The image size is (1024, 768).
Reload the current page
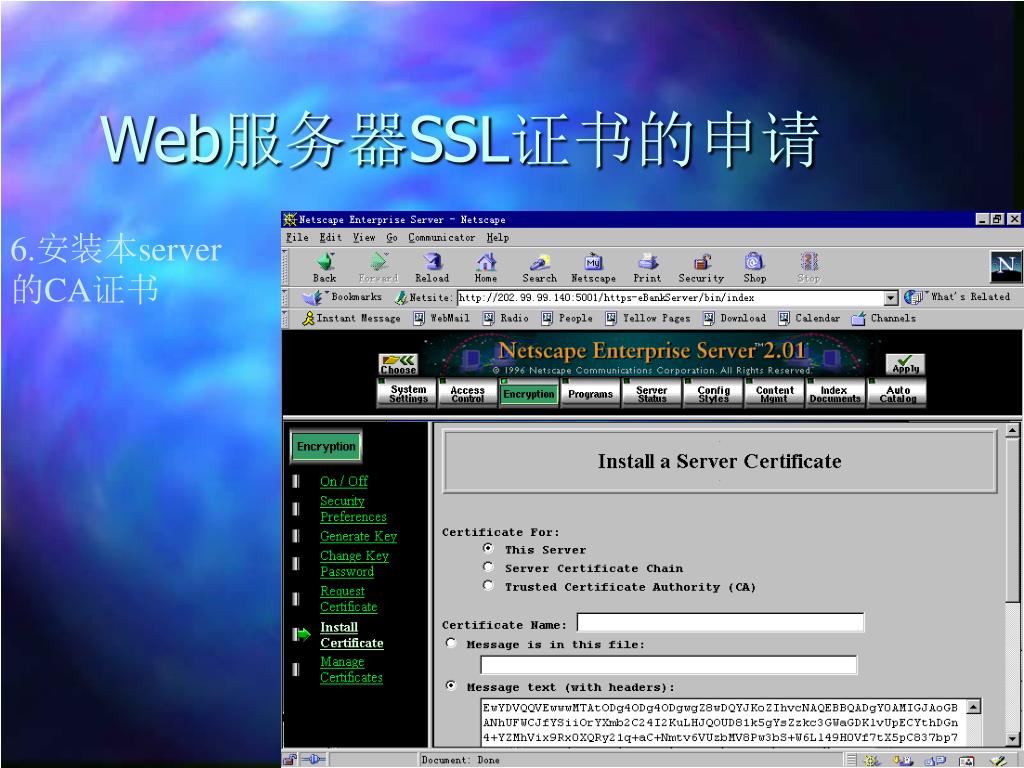click(x=432, y=268)
